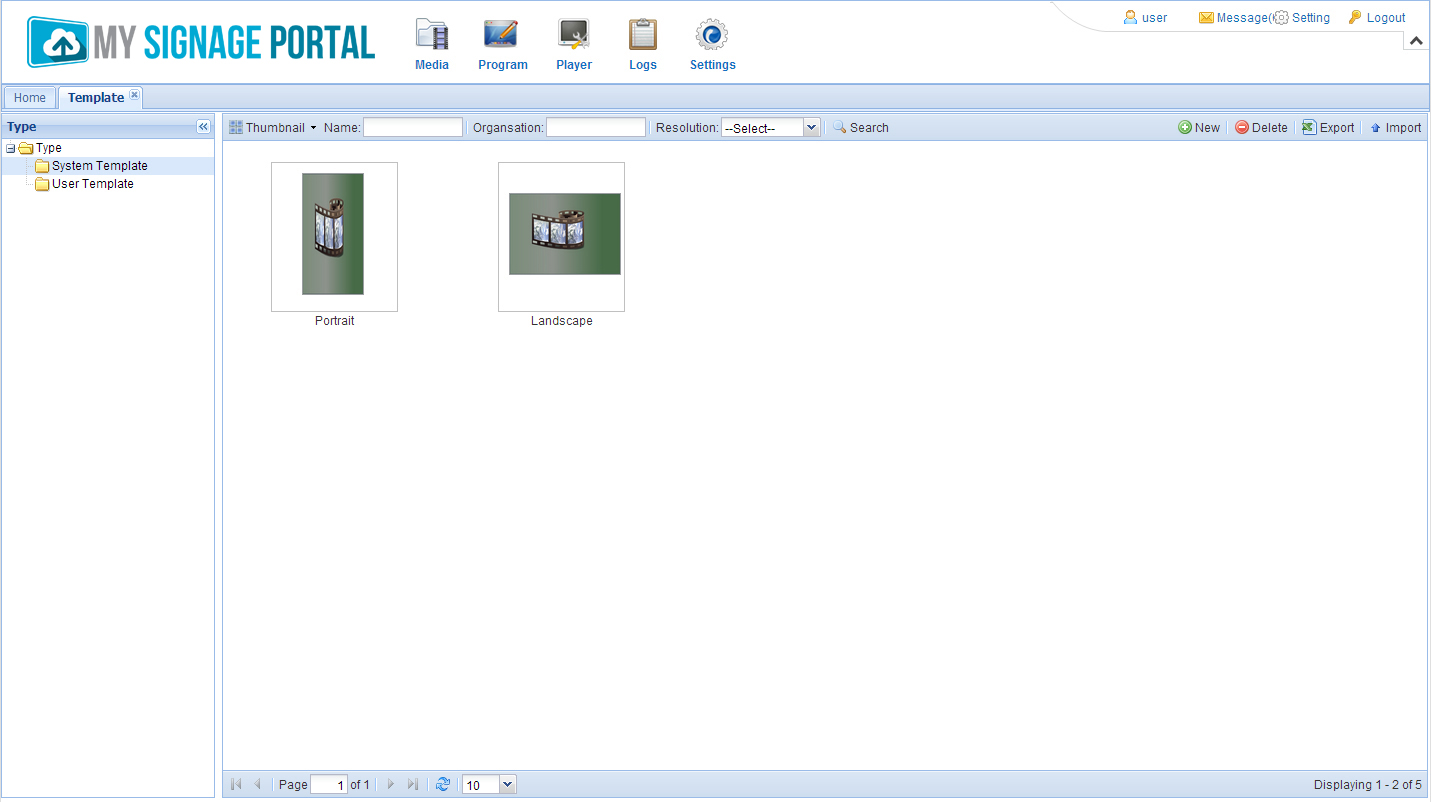The image size is (1431, 802).
Task: Open the Settings gear icon
Action: point(712,36)
